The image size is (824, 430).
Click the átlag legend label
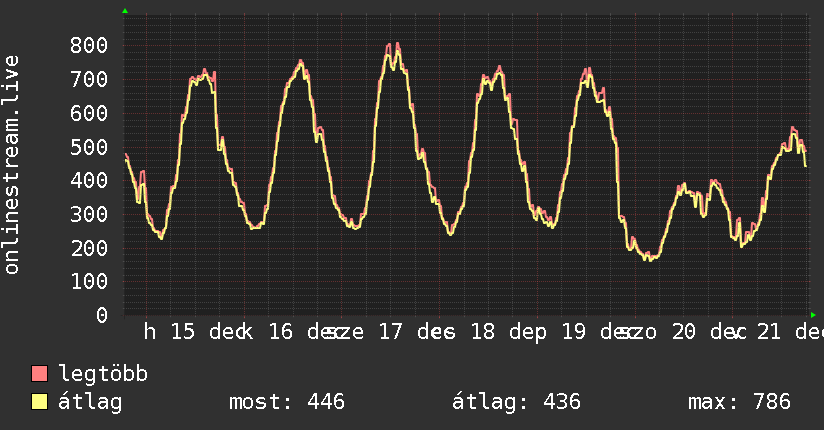click(x=90, y=402)
